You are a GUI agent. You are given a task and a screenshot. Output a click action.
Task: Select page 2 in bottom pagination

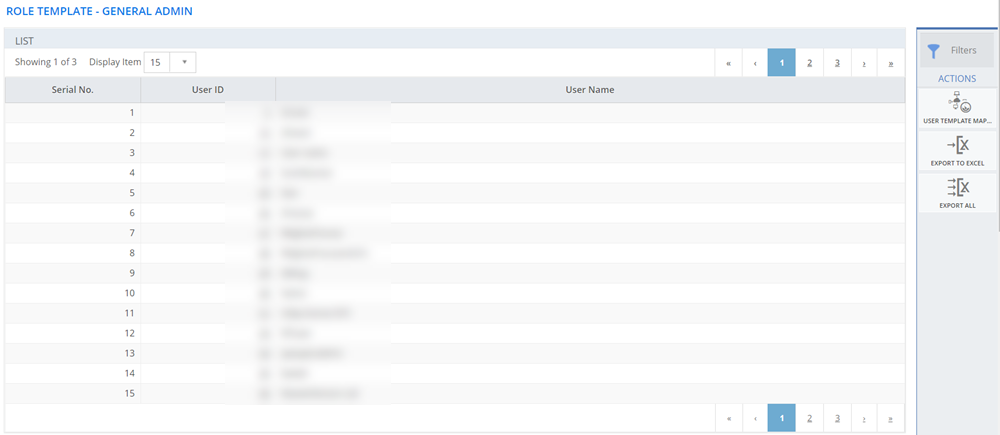pos(809,418)
